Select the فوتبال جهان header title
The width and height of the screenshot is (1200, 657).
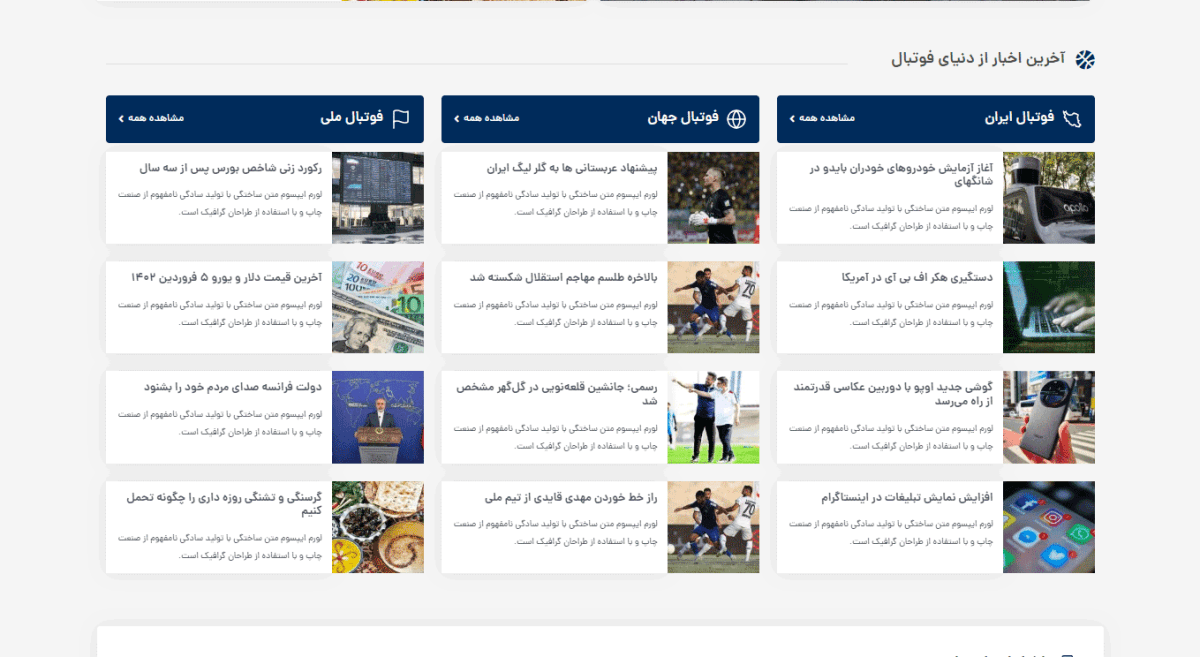click(683, 118)
